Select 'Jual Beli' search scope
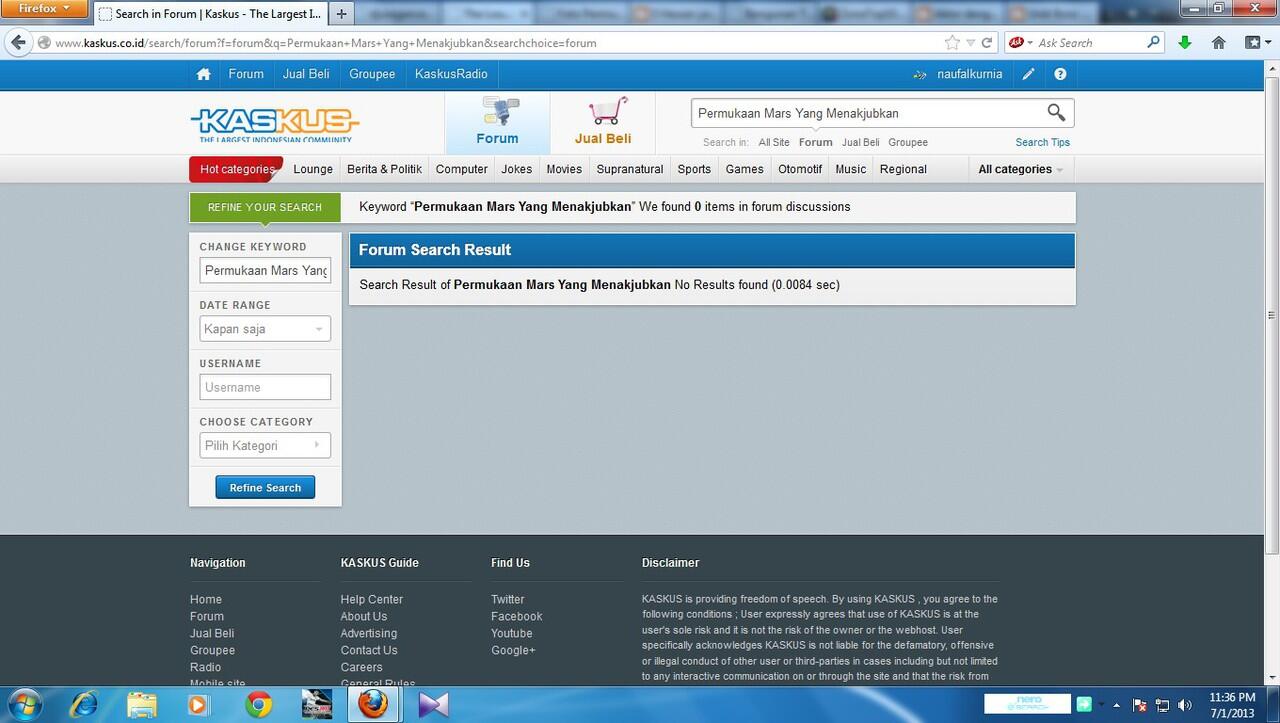 tap(861, 142)
